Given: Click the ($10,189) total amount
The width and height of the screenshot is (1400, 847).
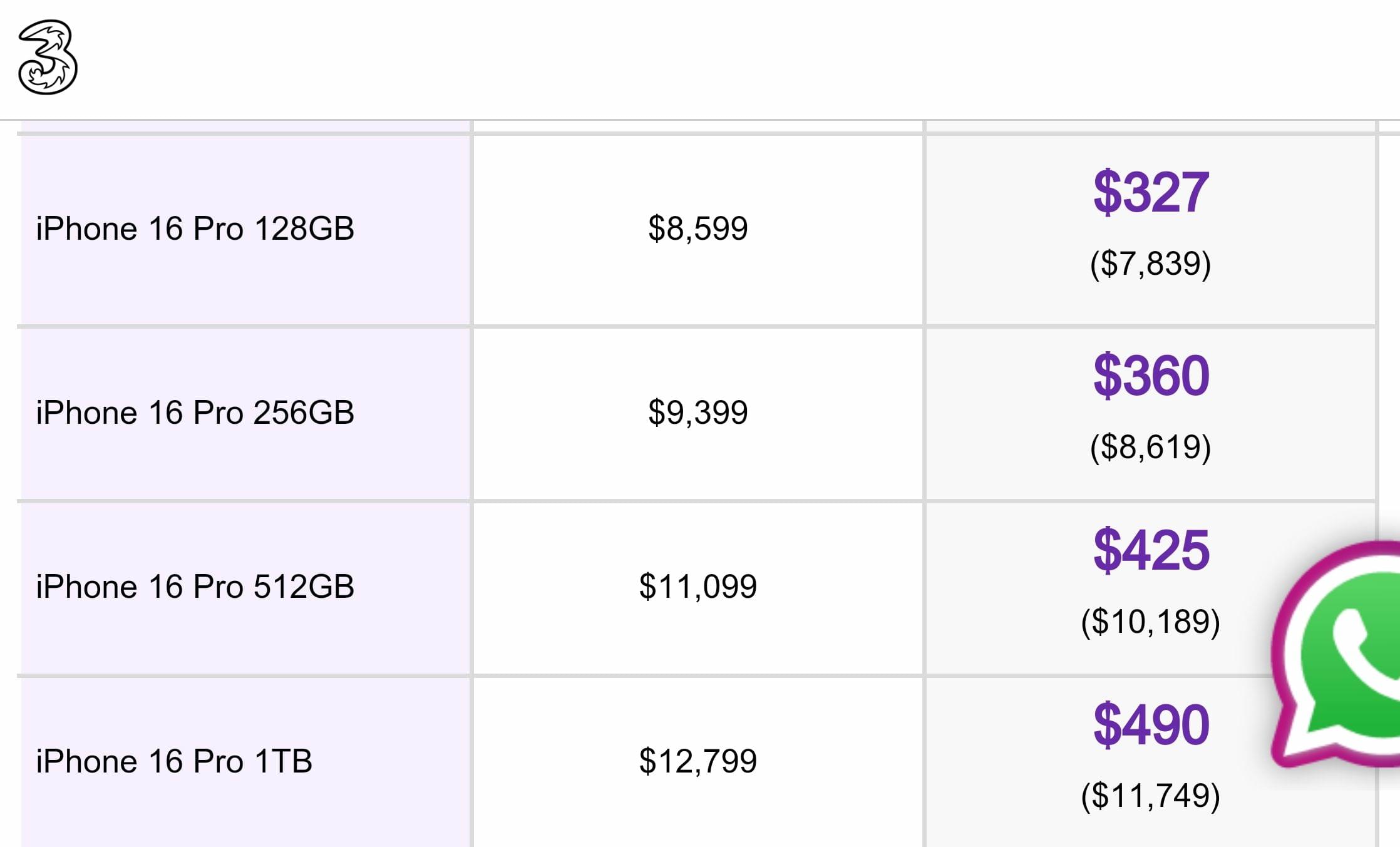Looking at the screenshot, I should pos(1151,622).
